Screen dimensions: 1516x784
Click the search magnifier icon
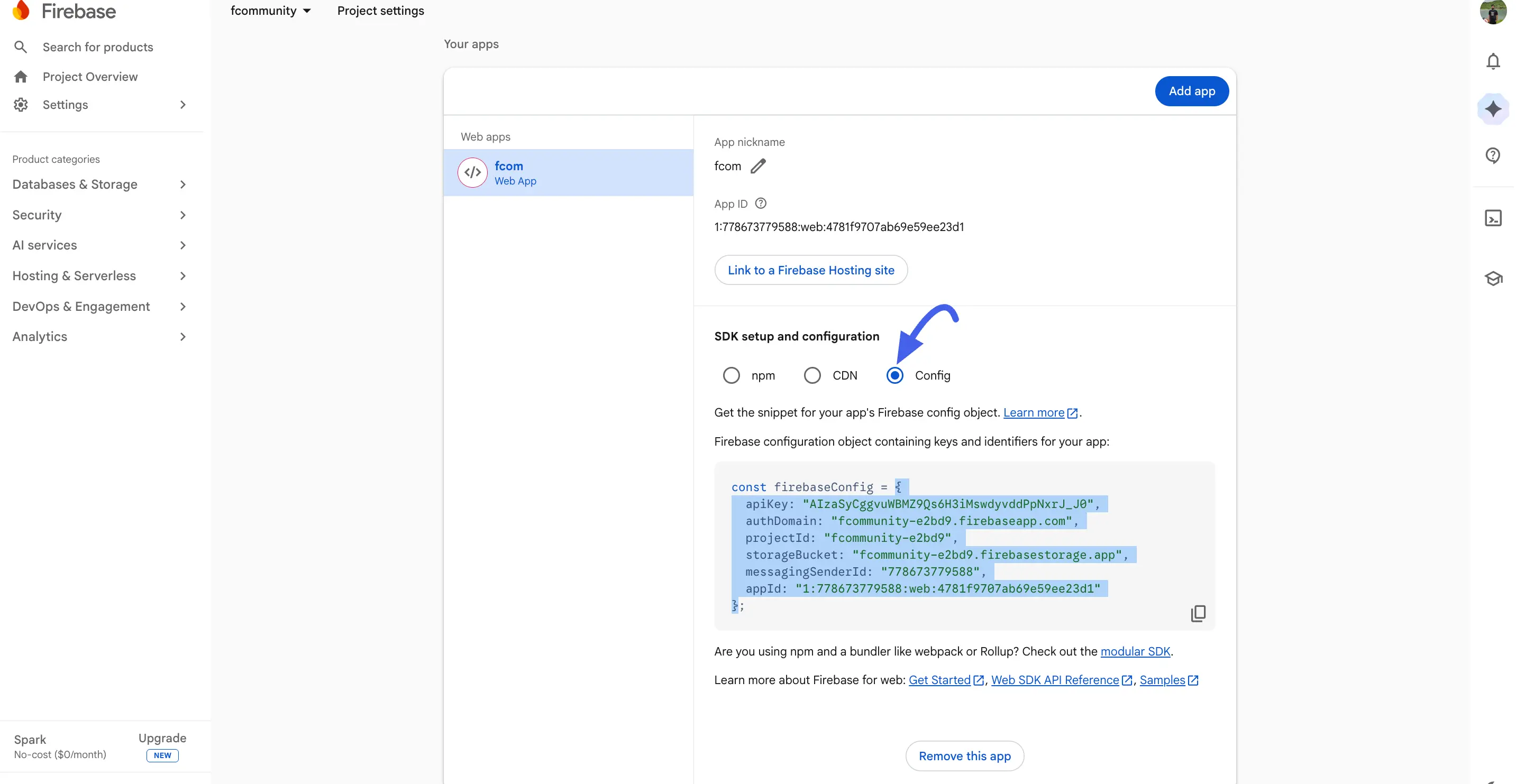point(21,47)
